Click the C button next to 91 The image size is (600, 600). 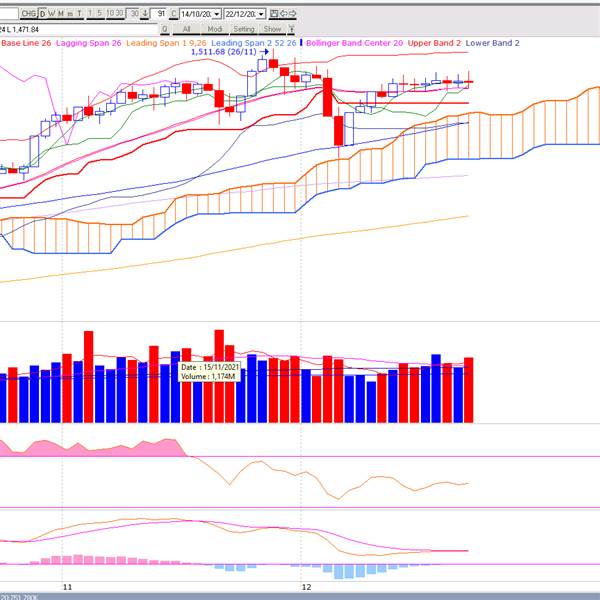[174, 14]
